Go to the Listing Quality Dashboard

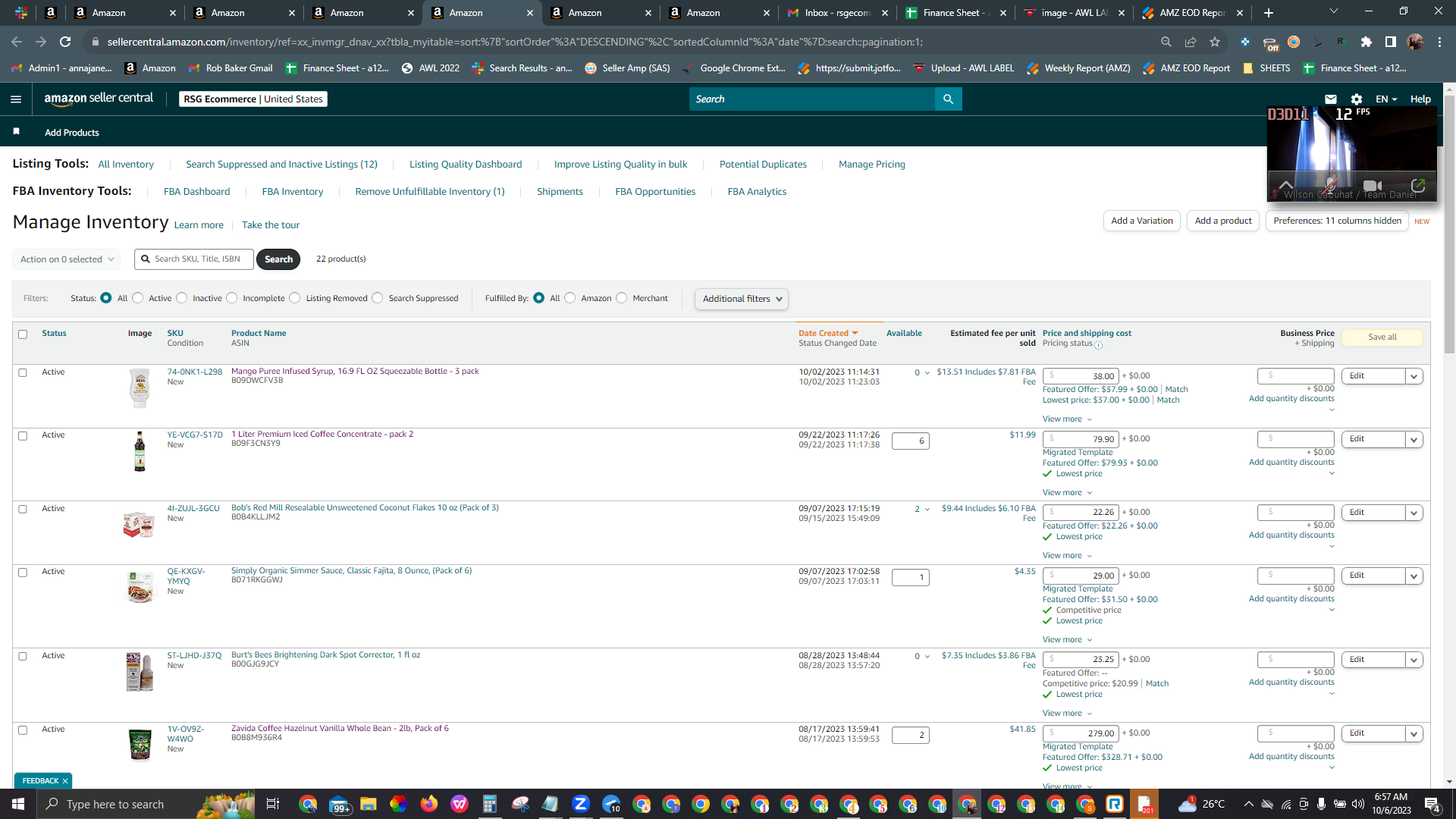466,165
